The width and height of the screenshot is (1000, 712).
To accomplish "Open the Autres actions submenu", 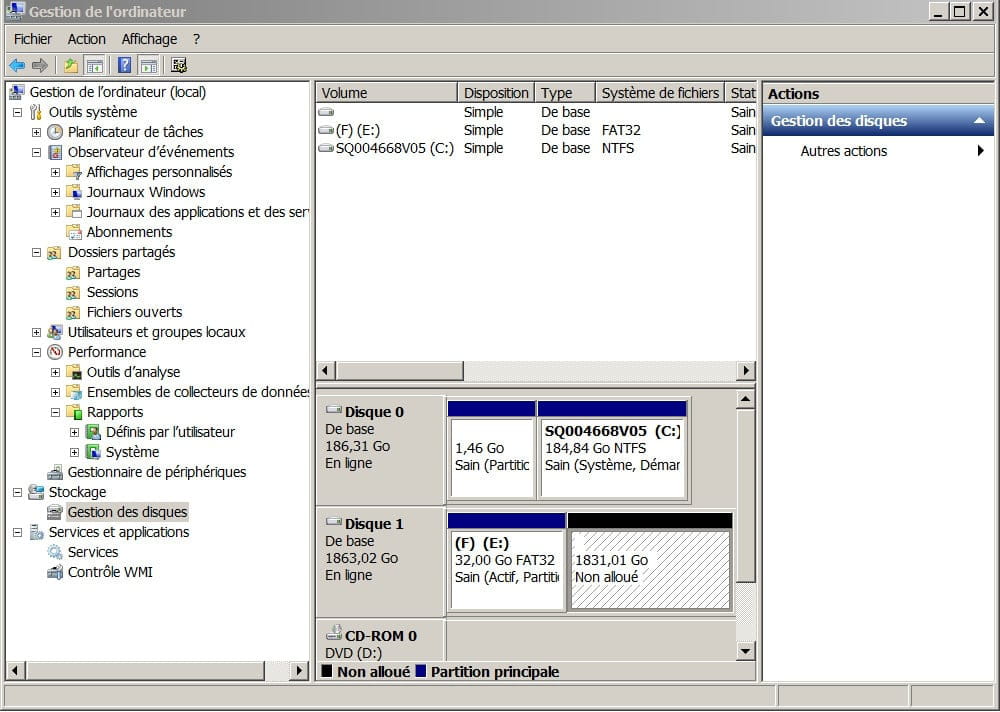I will click(878, 151).
